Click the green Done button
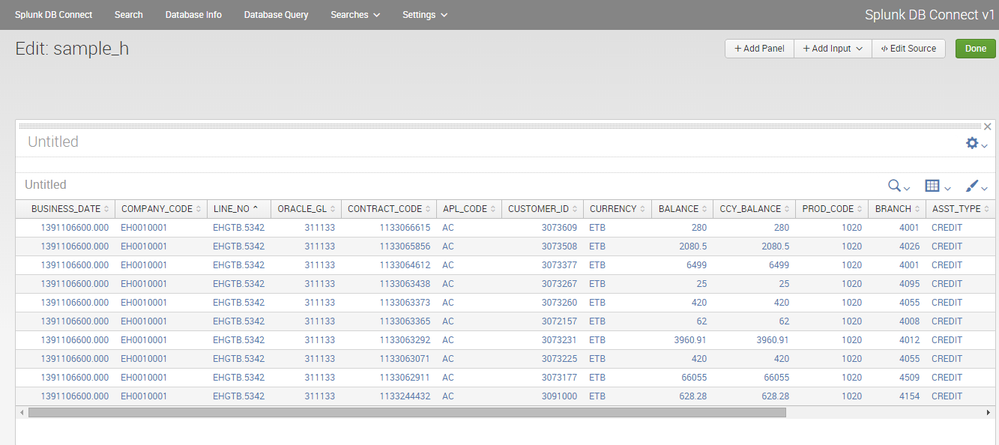 click(x=975, y=48)
